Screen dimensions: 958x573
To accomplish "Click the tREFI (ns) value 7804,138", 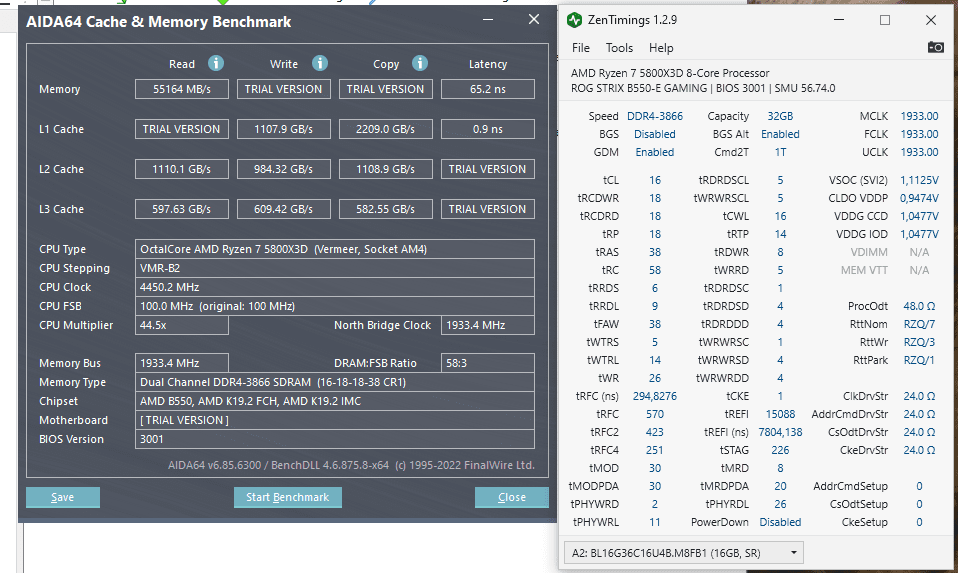I will click(780, 432).
